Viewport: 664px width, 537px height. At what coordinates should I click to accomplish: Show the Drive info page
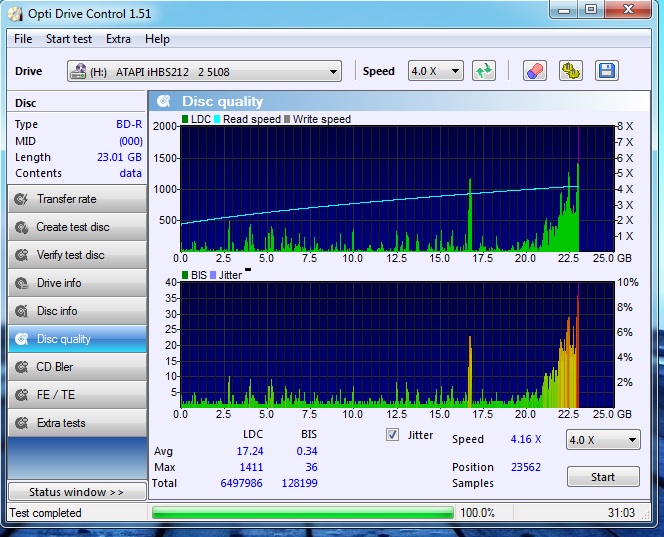(x=77, y=283)
